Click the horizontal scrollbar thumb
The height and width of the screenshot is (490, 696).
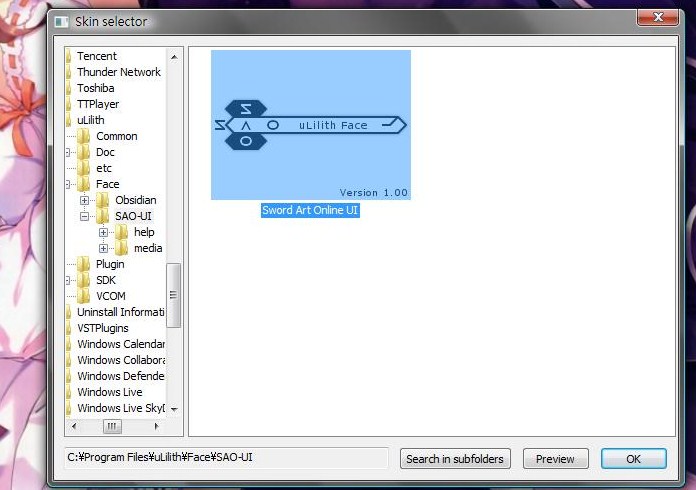(112, 427)
